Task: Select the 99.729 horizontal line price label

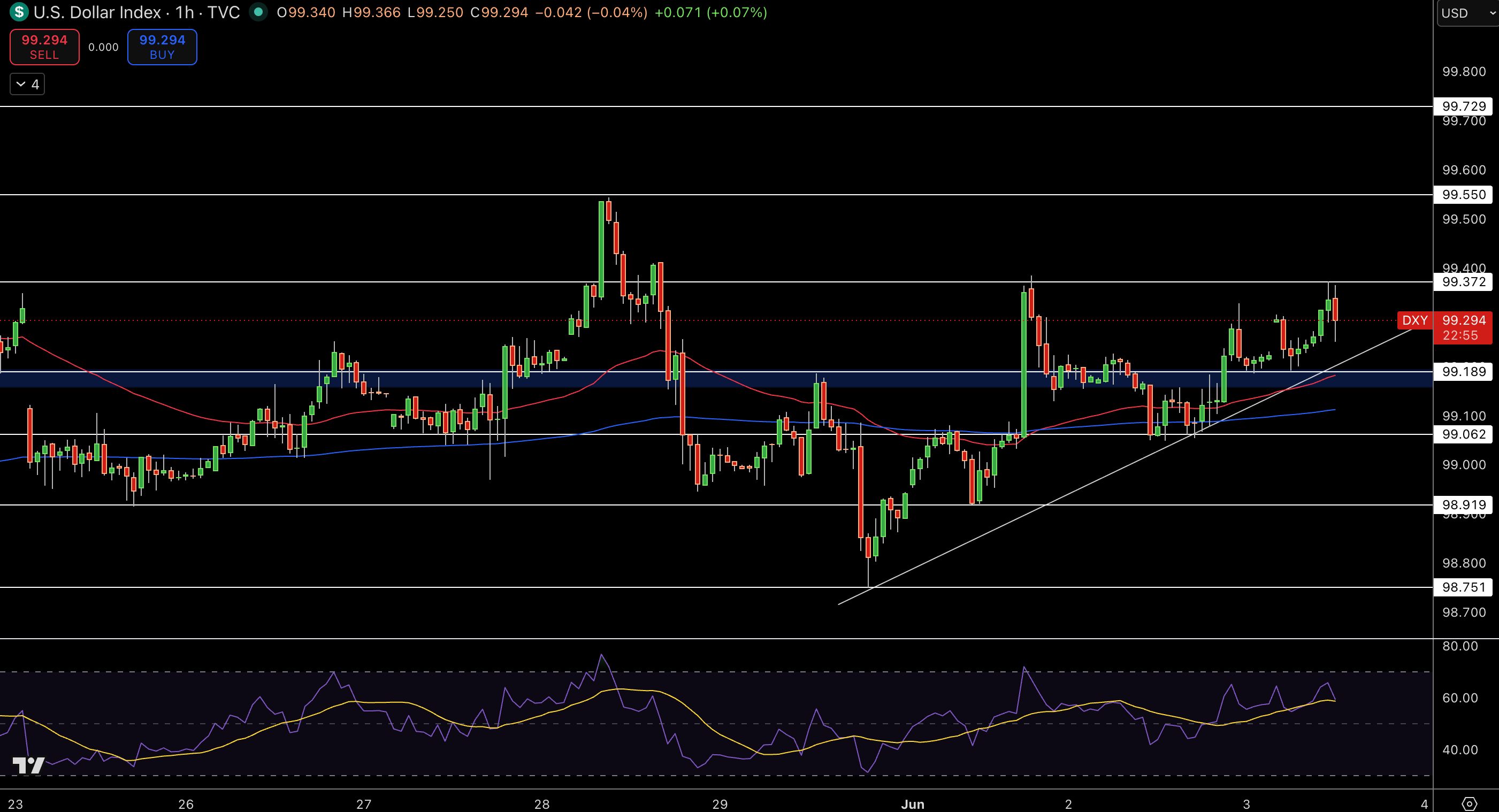Action: [x=1464, y=106]
